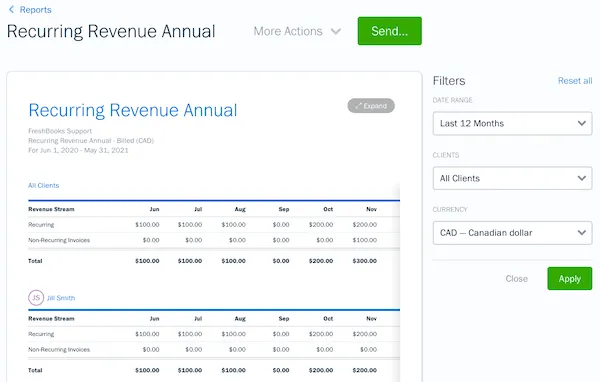Click the $100.00 Nov Non-Recurring value in All Clients

click(x=364, y=240)
